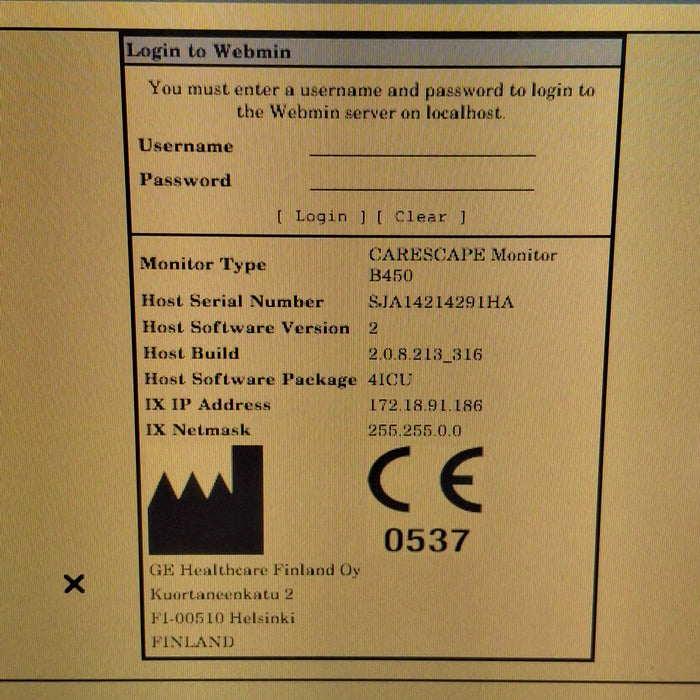The image size is (700, 700).
Task: Click the Password input field
Action: point(422,180)
